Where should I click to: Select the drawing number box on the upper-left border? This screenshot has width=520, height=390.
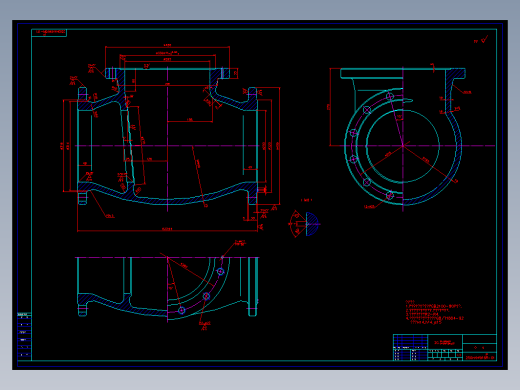(49, 33)
